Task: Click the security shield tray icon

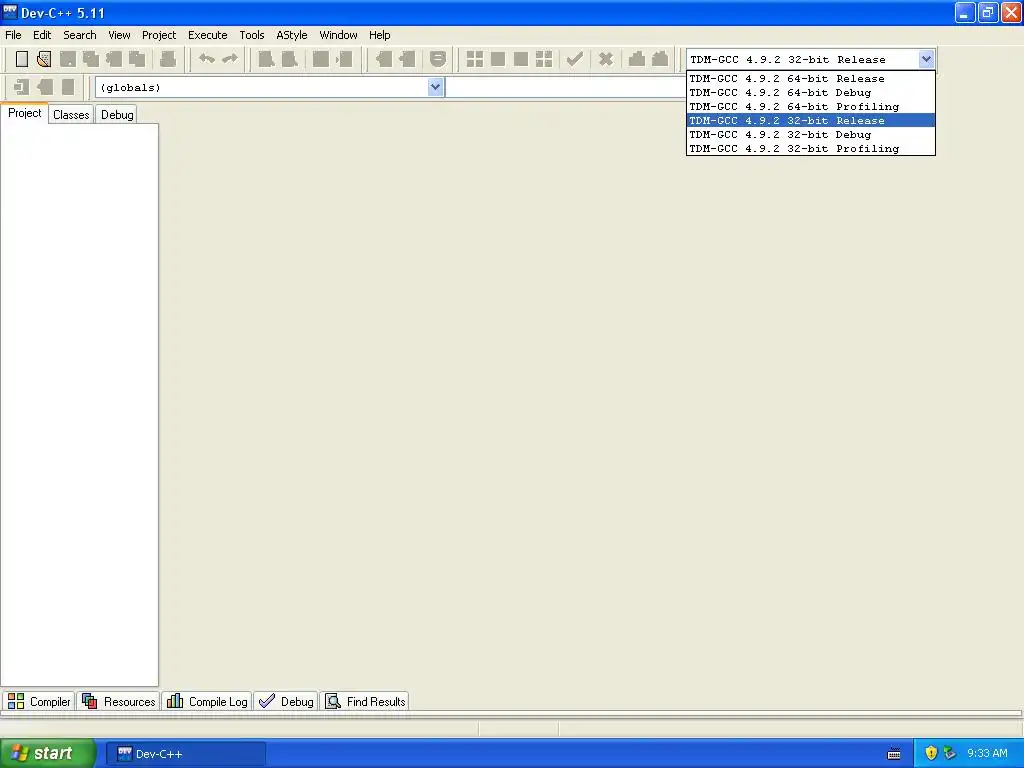Action: coord(931,753)
